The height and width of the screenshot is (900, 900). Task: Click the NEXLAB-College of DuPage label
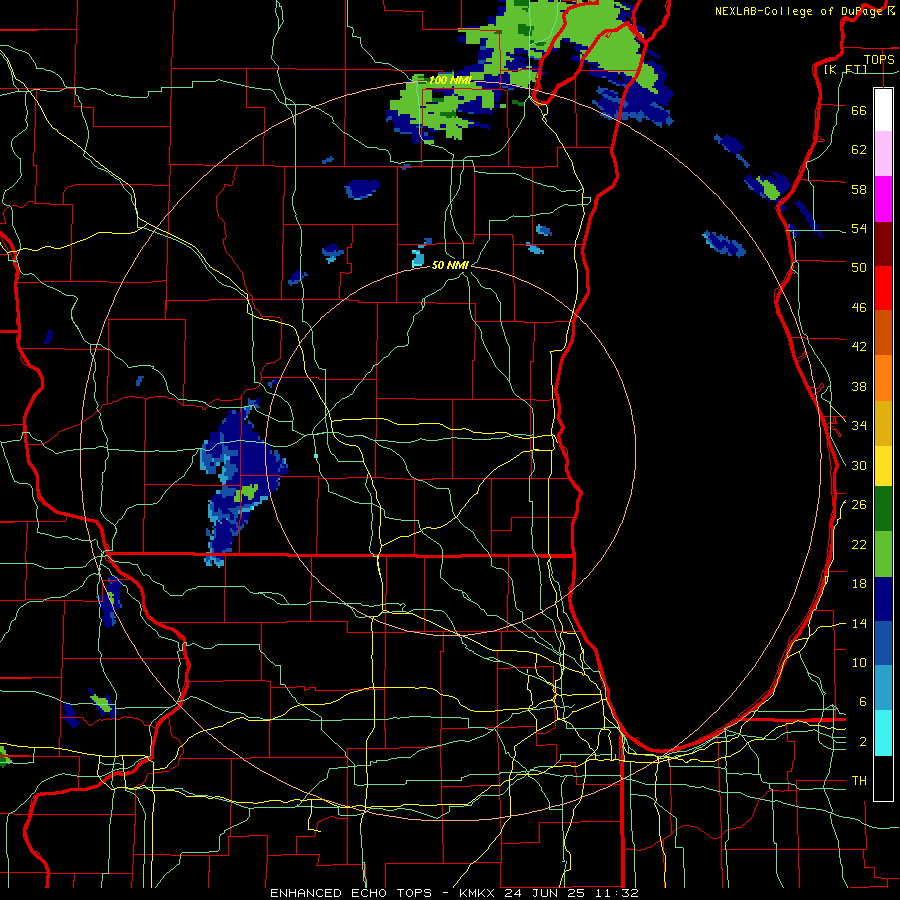[798, 10]
